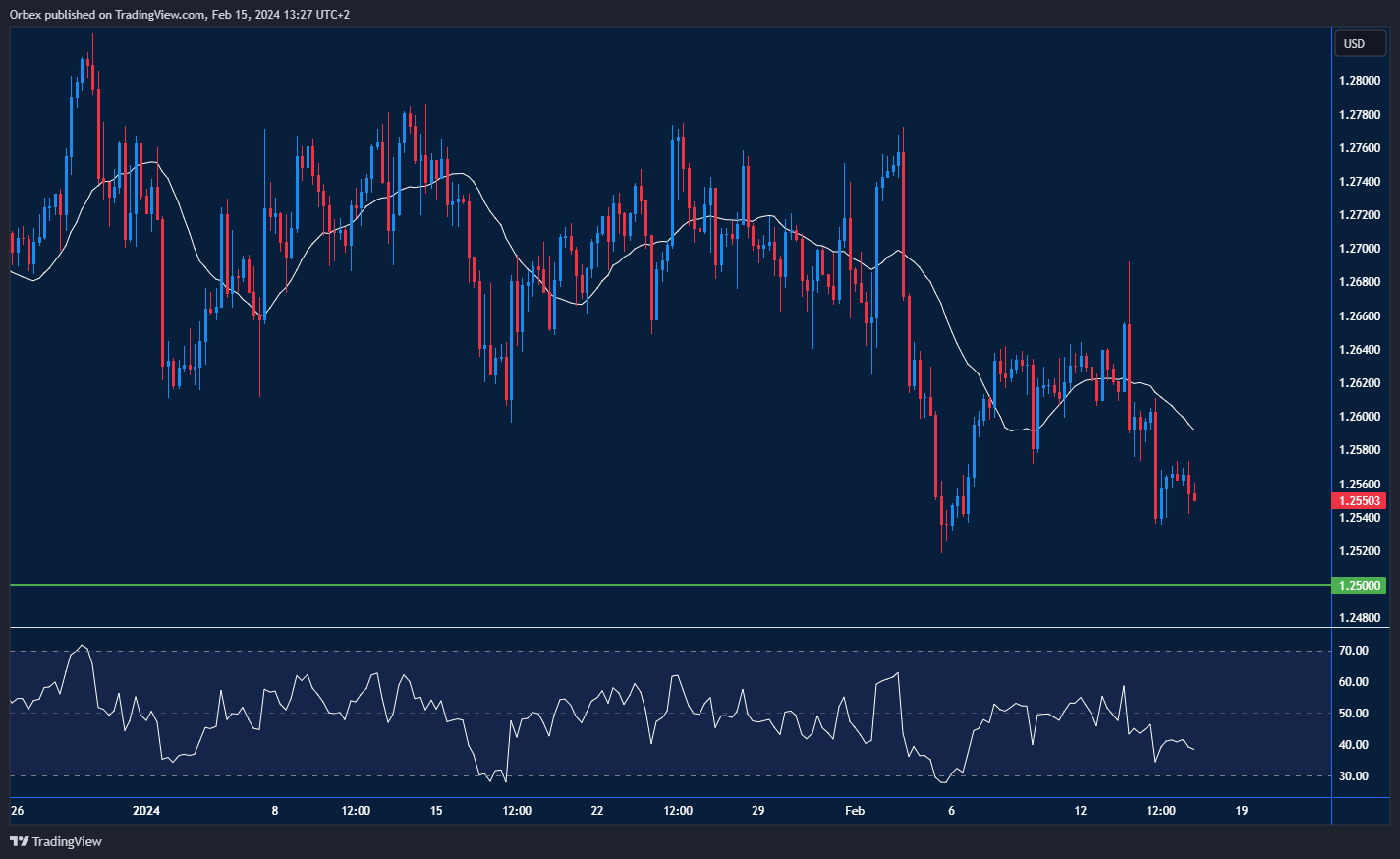This screenshot has height=859, width=1400.
Task: Click the 12:00 label near the chart's right side
Action: tap(1161, 811)
